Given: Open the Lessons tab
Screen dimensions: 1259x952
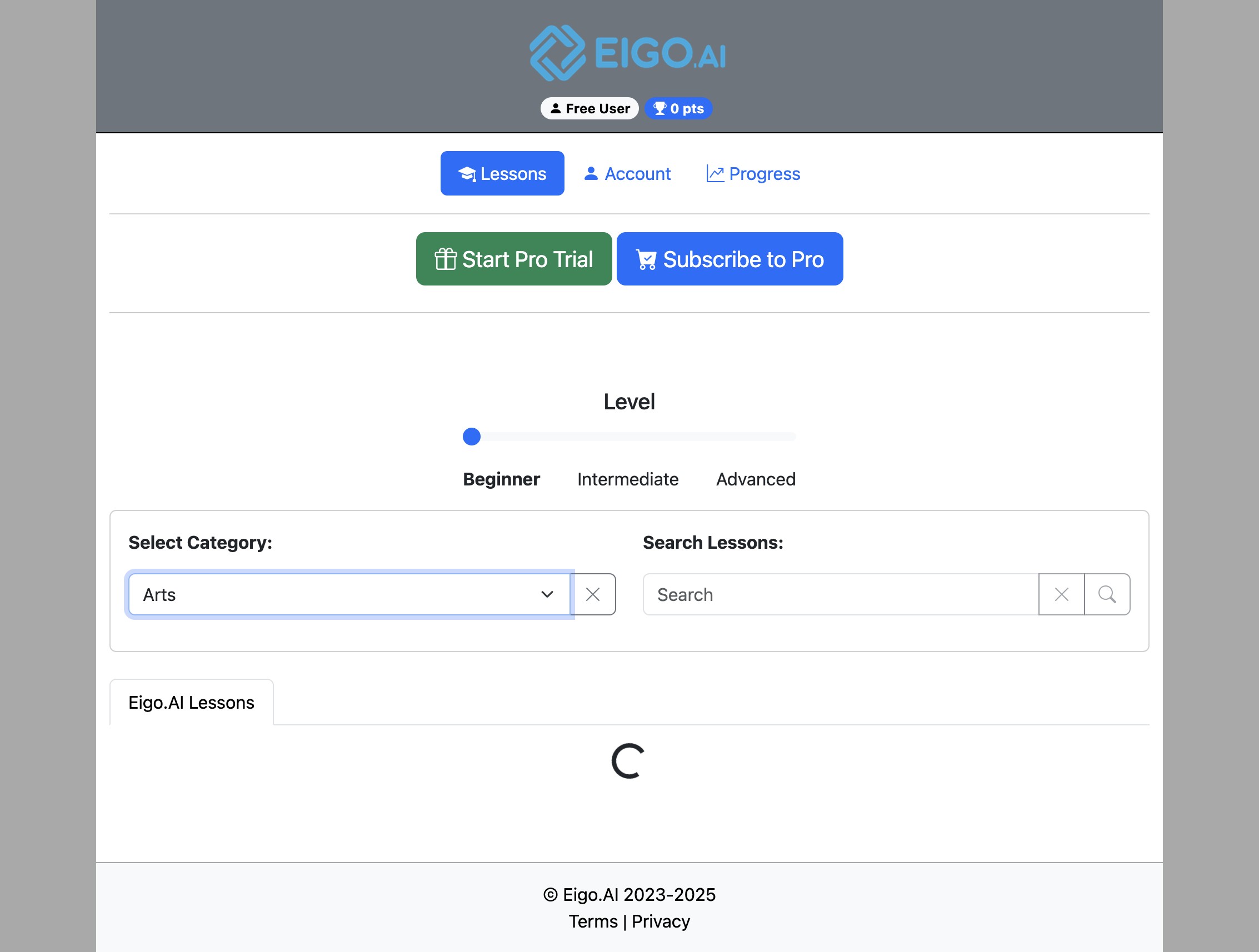Looking at the screenshot, I should [502, 173].
